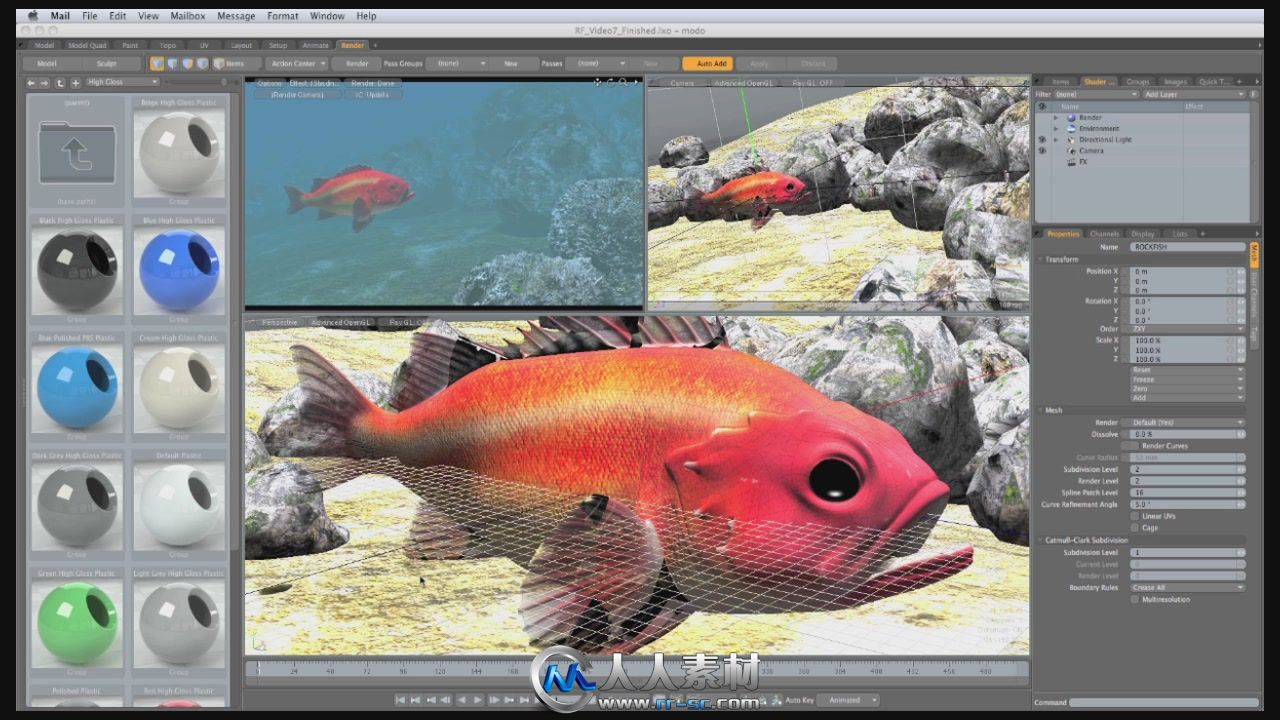
Task: Click the Name field containing ROCKFISH
Action: coord(1188,247)
